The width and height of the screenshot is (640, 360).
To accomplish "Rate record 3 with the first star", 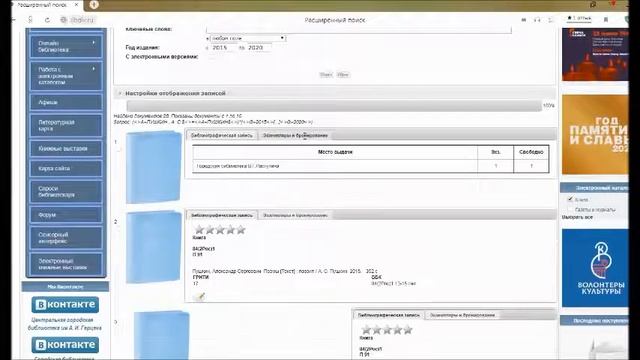I will coord(366,329).
